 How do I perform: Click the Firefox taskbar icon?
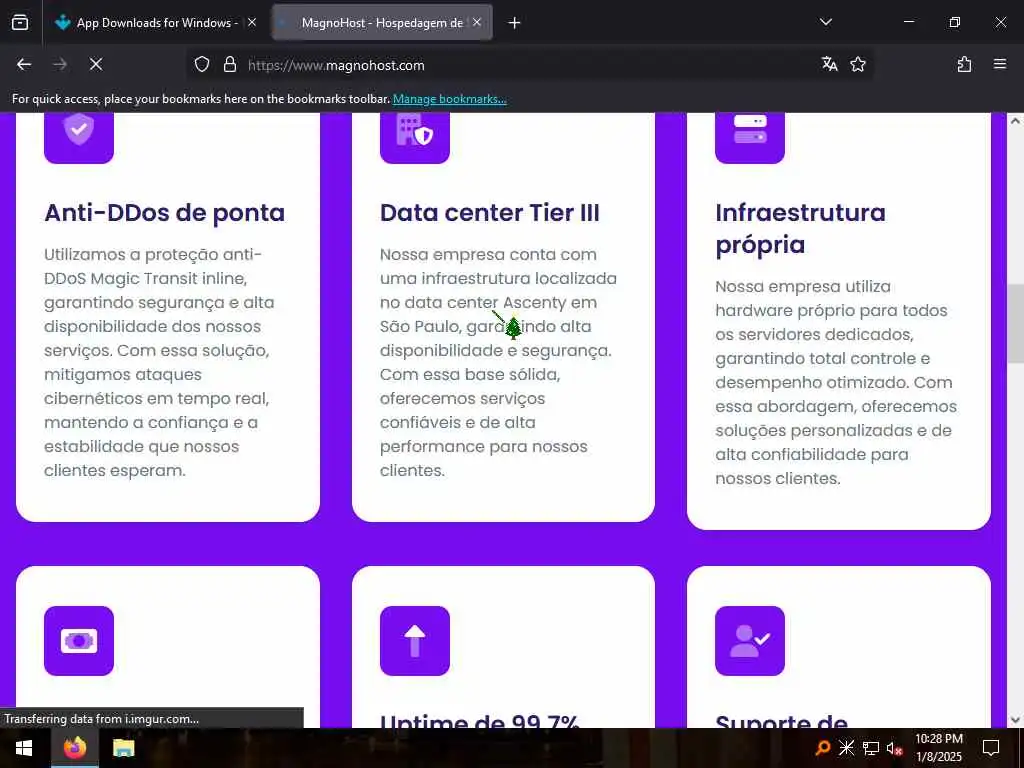75,748
